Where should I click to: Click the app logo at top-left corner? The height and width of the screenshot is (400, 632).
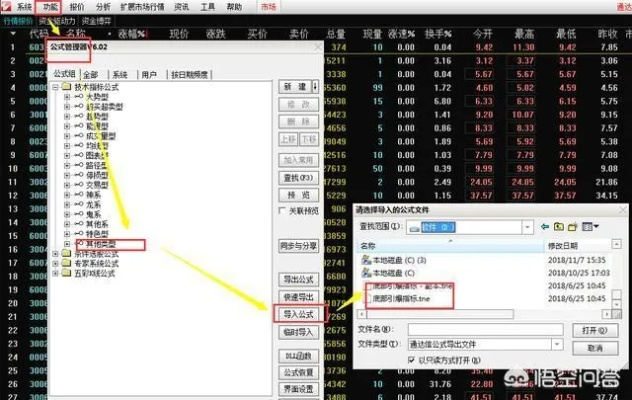(x=6, y=6)
